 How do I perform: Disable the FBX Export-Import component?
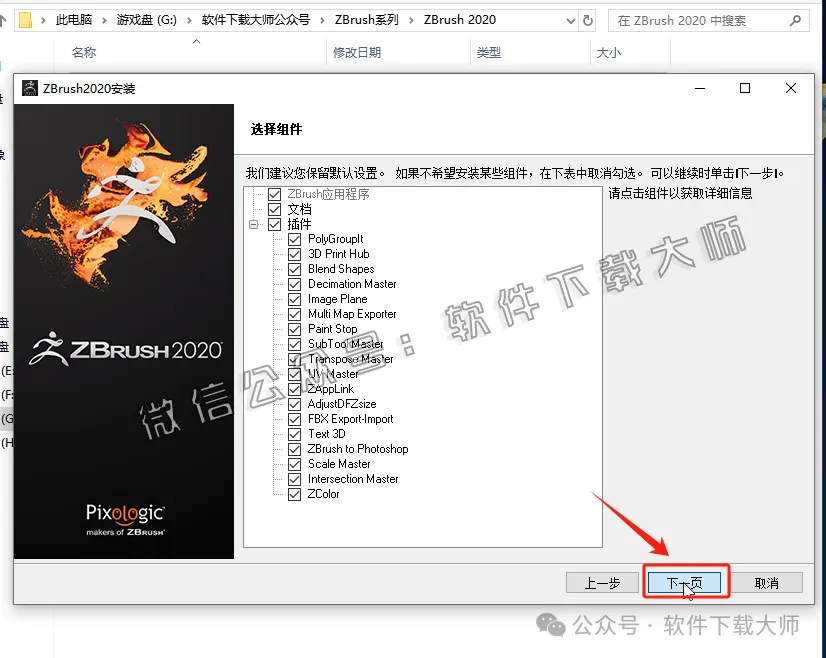295,419
